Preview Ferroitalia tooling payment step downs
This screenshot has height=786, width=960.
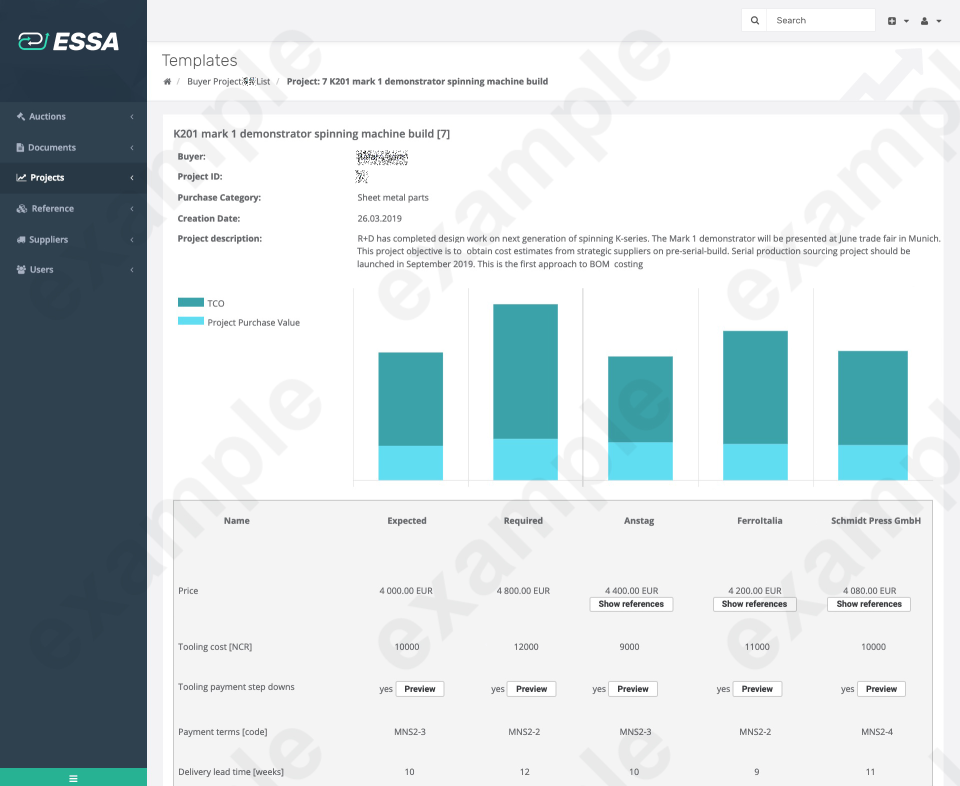point(757,688)
